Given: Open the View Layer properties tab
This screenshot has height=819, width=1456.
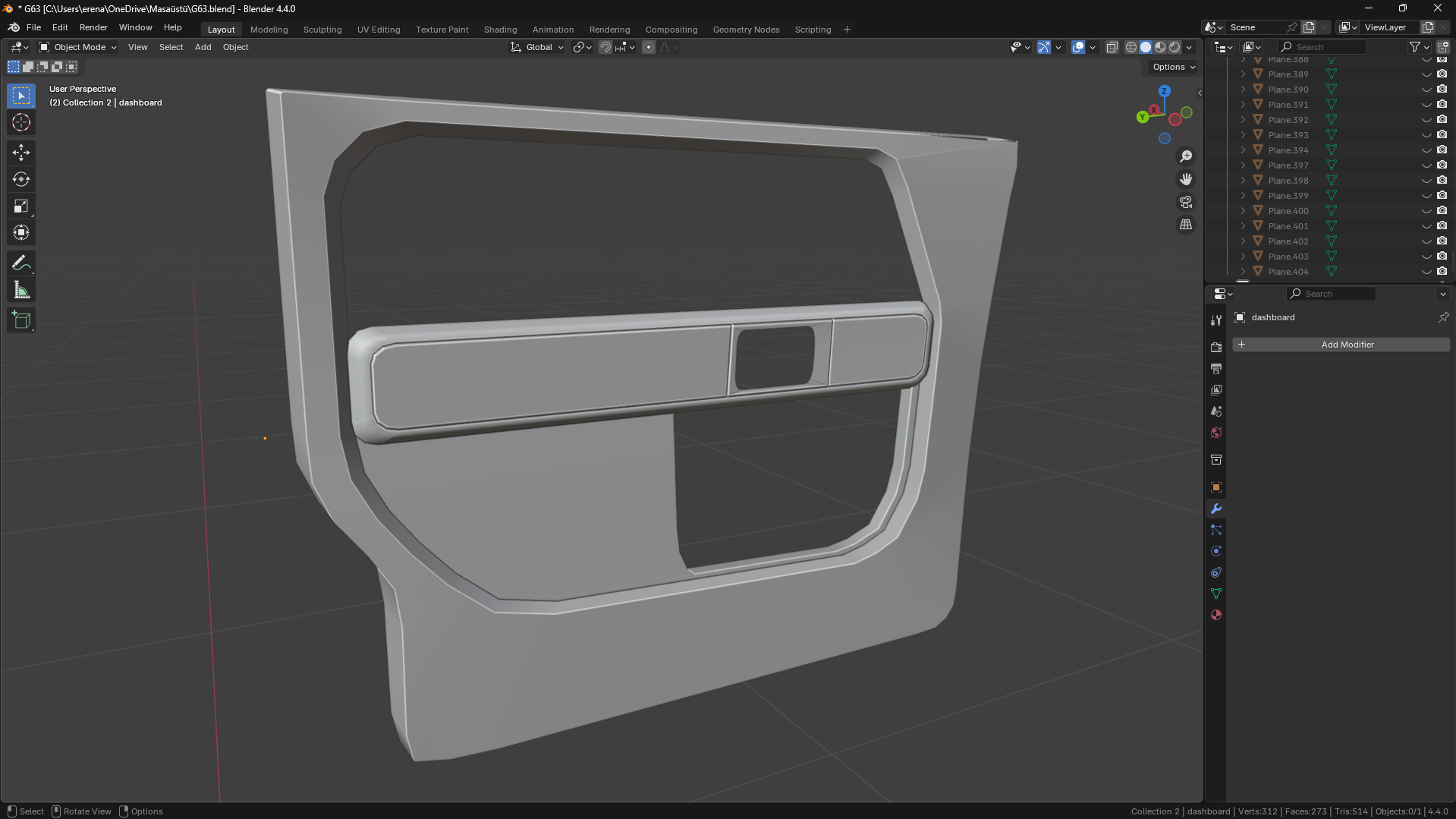Looking at the screenshot, I should pos(1216,390).
